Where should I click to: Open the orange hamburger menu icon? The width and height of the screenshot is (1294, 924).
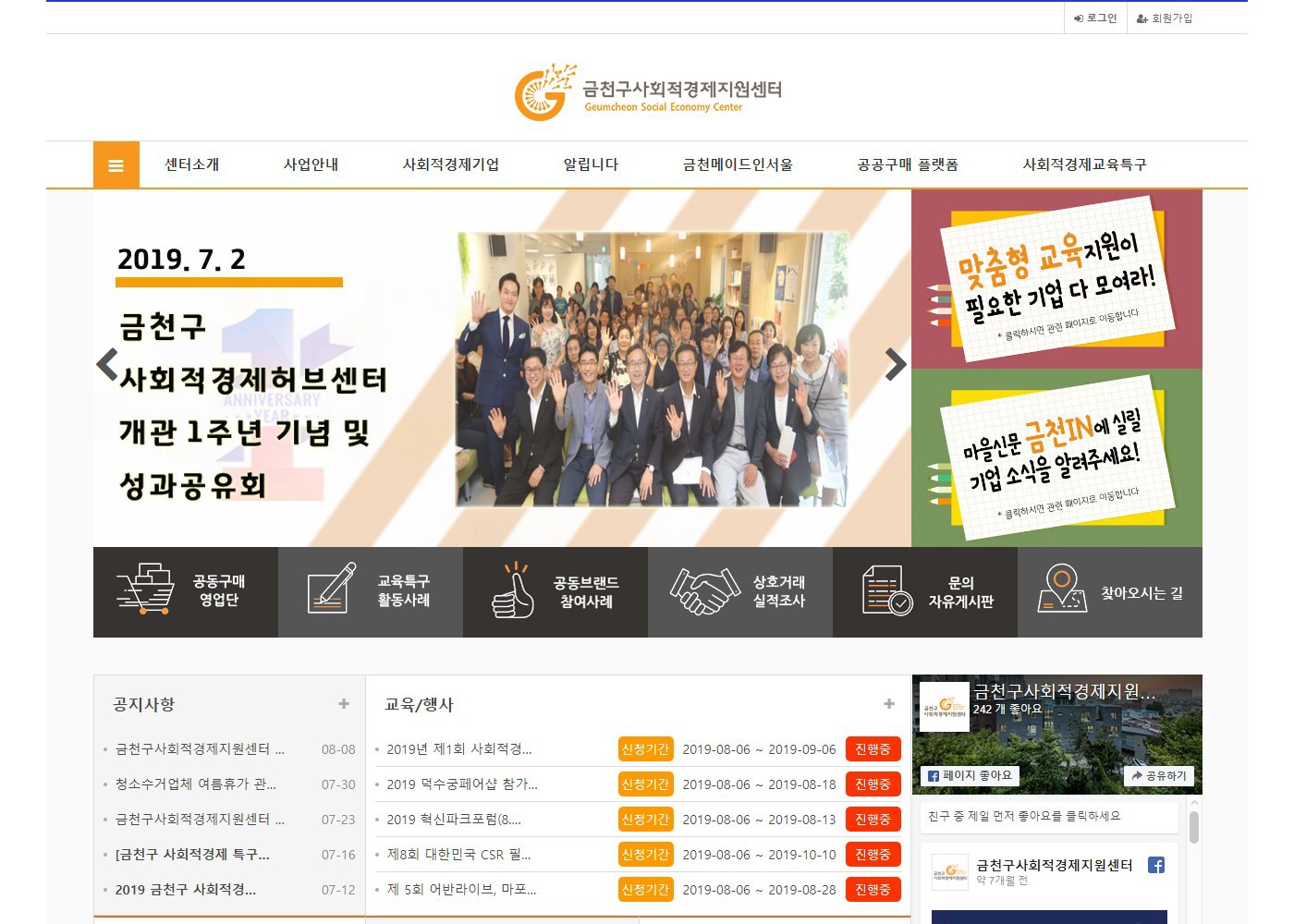pyautogui.click(x=116, y=165)
